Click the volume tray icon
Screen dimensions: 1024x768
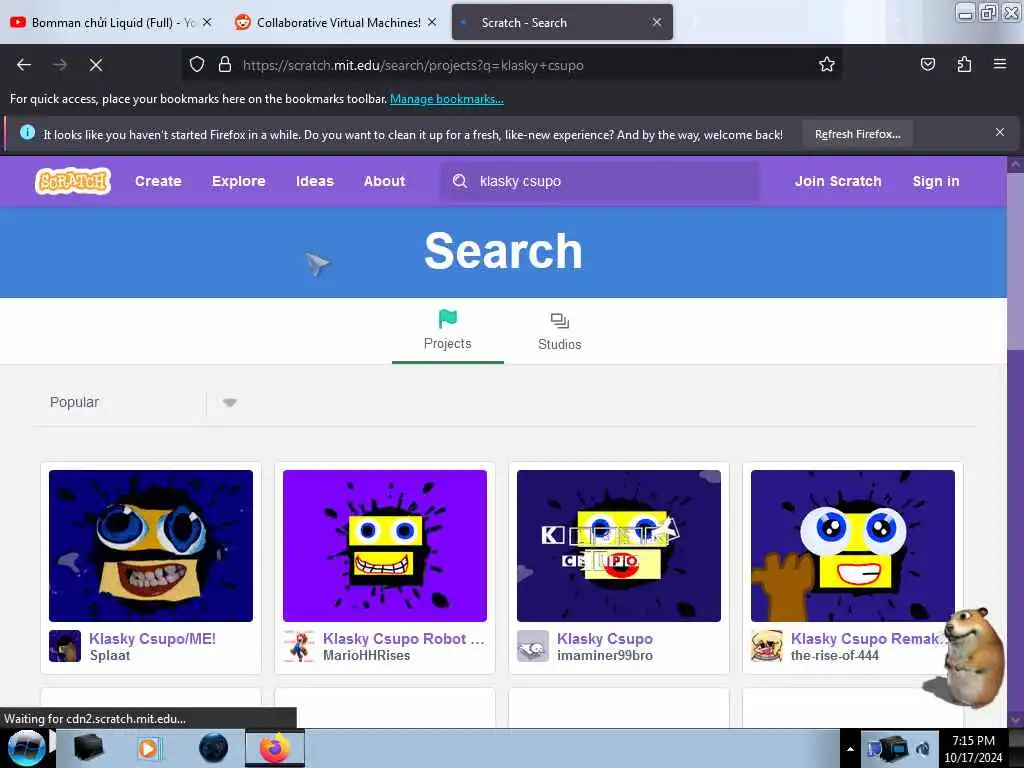pyautogui.click(x=923, y=748)
